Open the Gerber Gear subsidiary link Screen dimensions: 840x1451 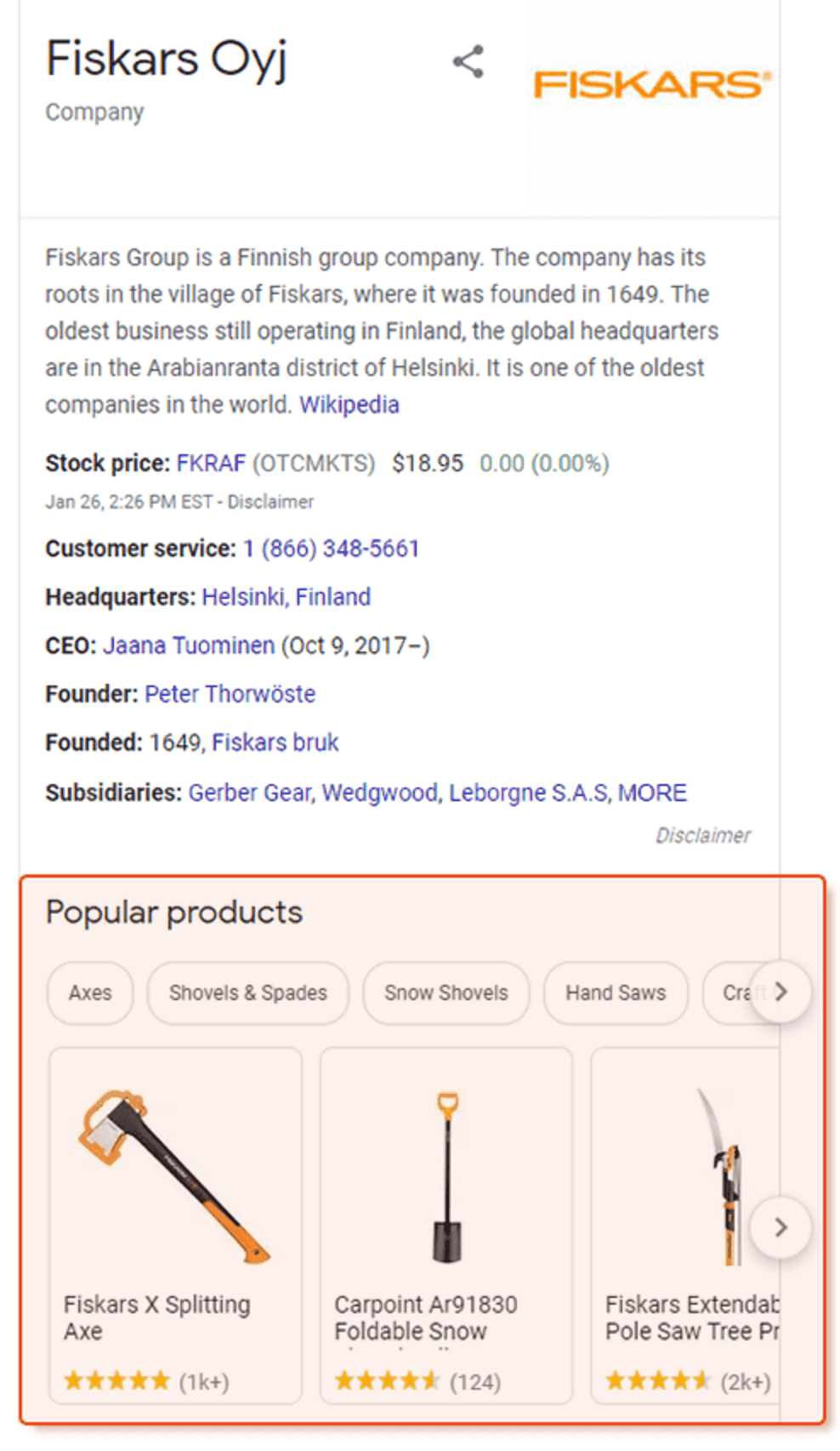pos(249,792)
